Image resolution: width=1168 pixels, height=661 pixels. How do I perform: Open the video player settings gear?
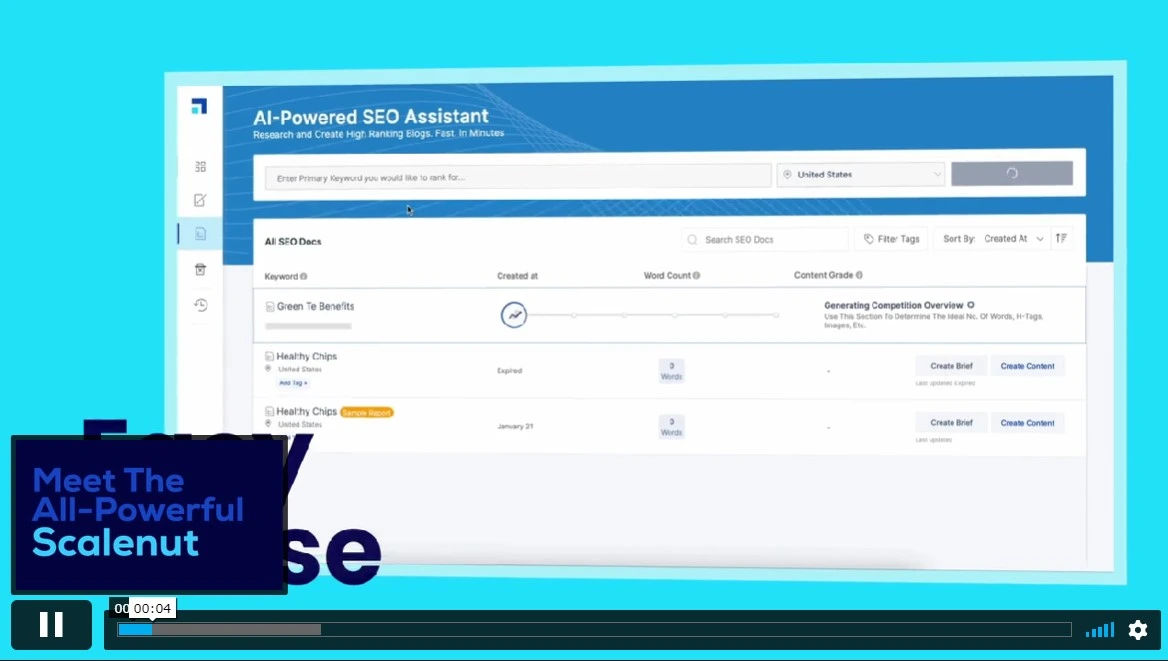coord(1137,630)
